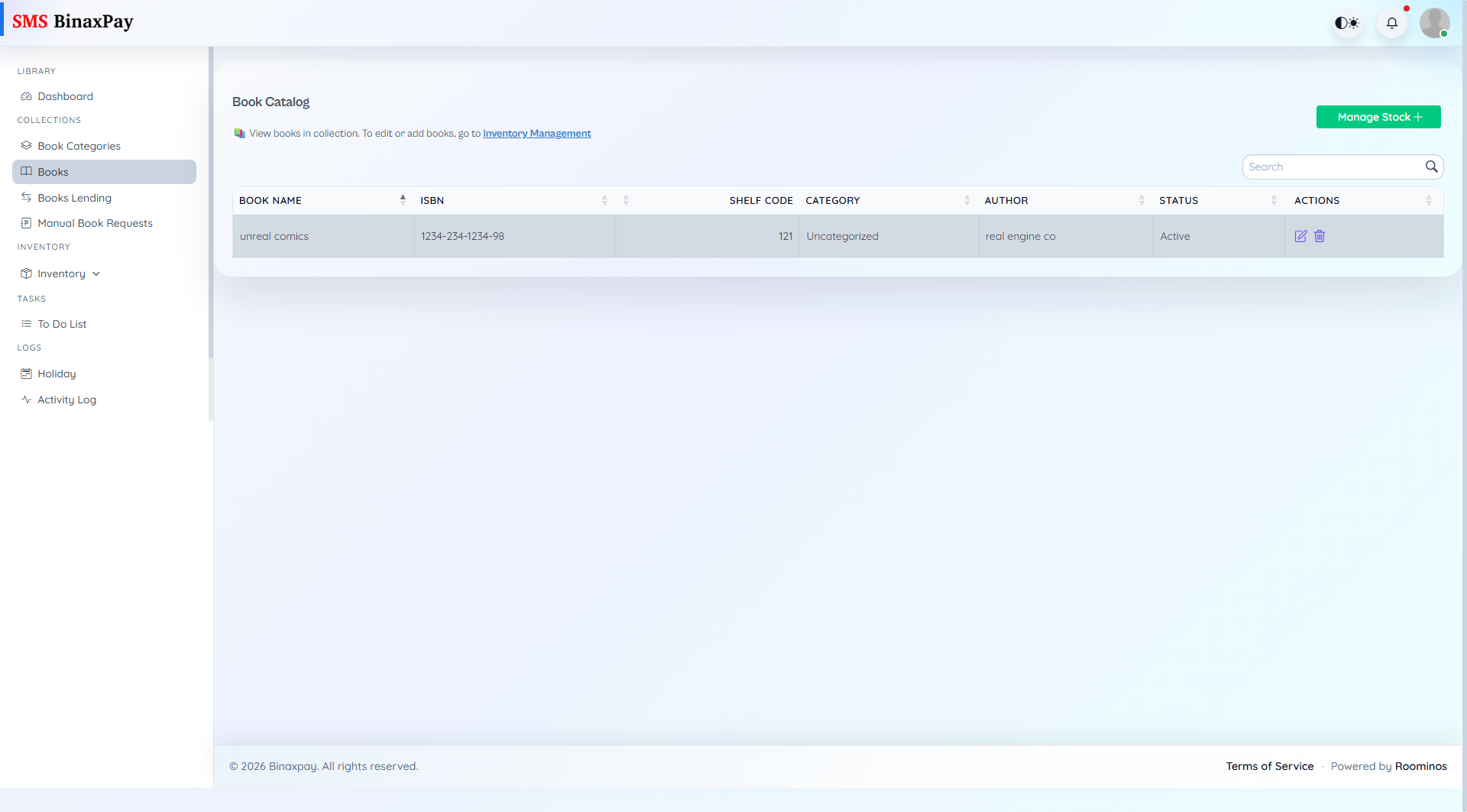Edit the unreal comics book entry
This screenshot has height=812, width=1467.
(1301, 236)
